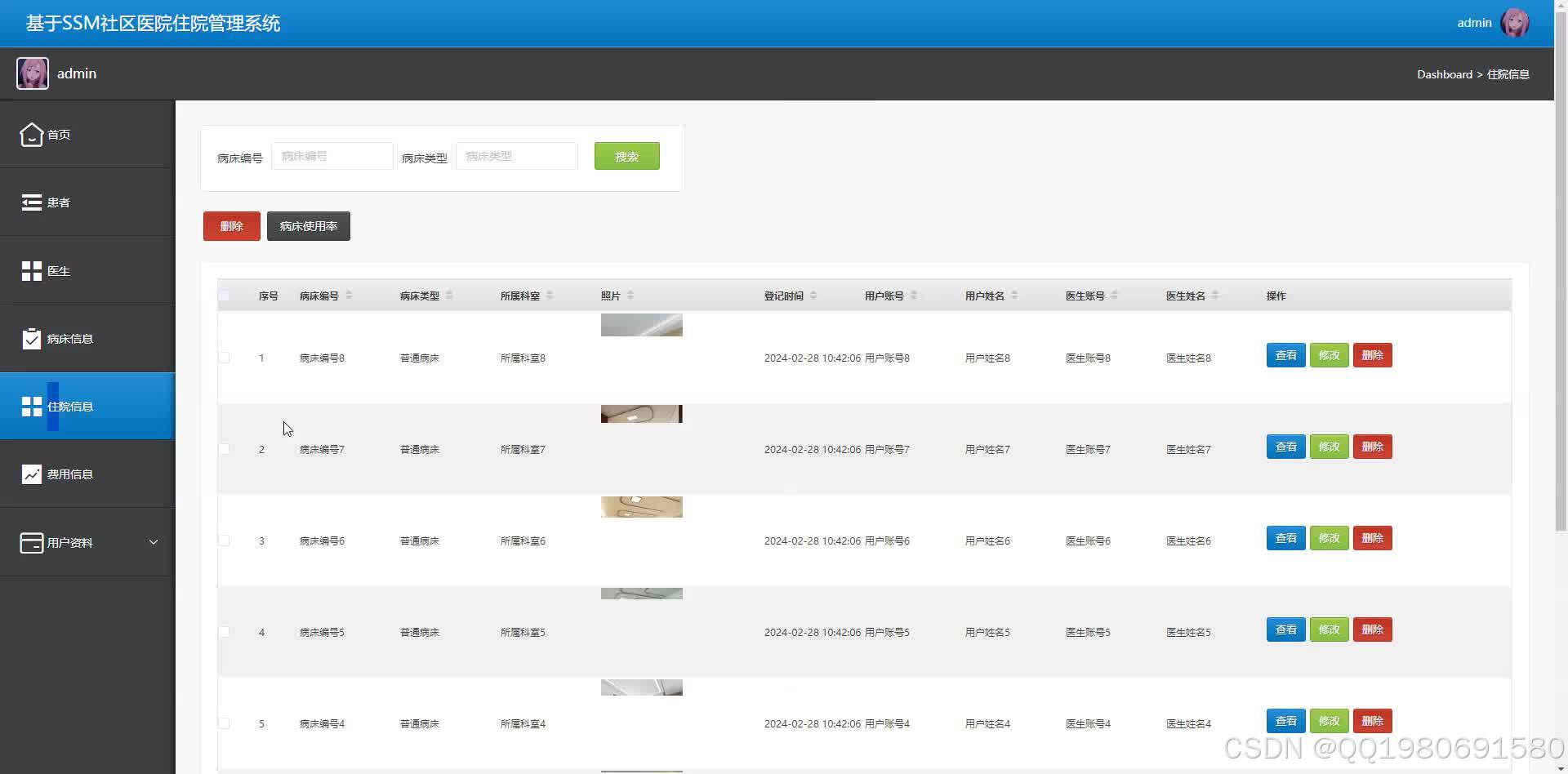Click 修改 for 病床编号5 row
This screenshot has width=1568, height=774.
pyautogui.click(x=1329, y=629)
